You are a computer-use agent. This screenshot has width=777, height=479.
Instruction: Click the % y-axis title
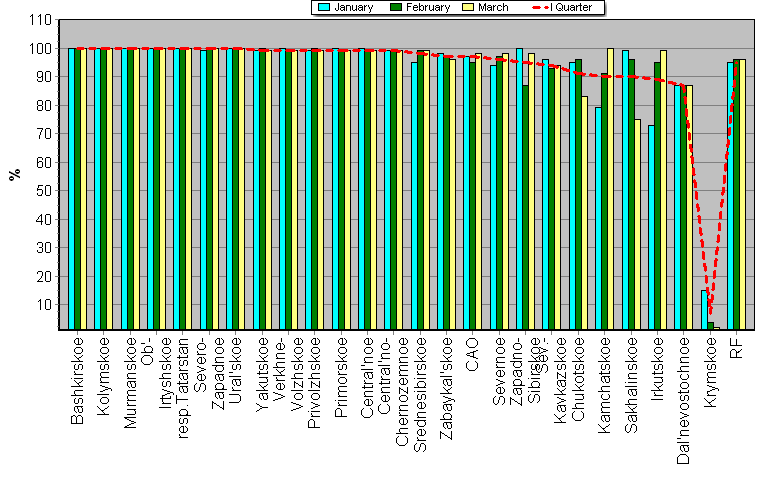15,174
